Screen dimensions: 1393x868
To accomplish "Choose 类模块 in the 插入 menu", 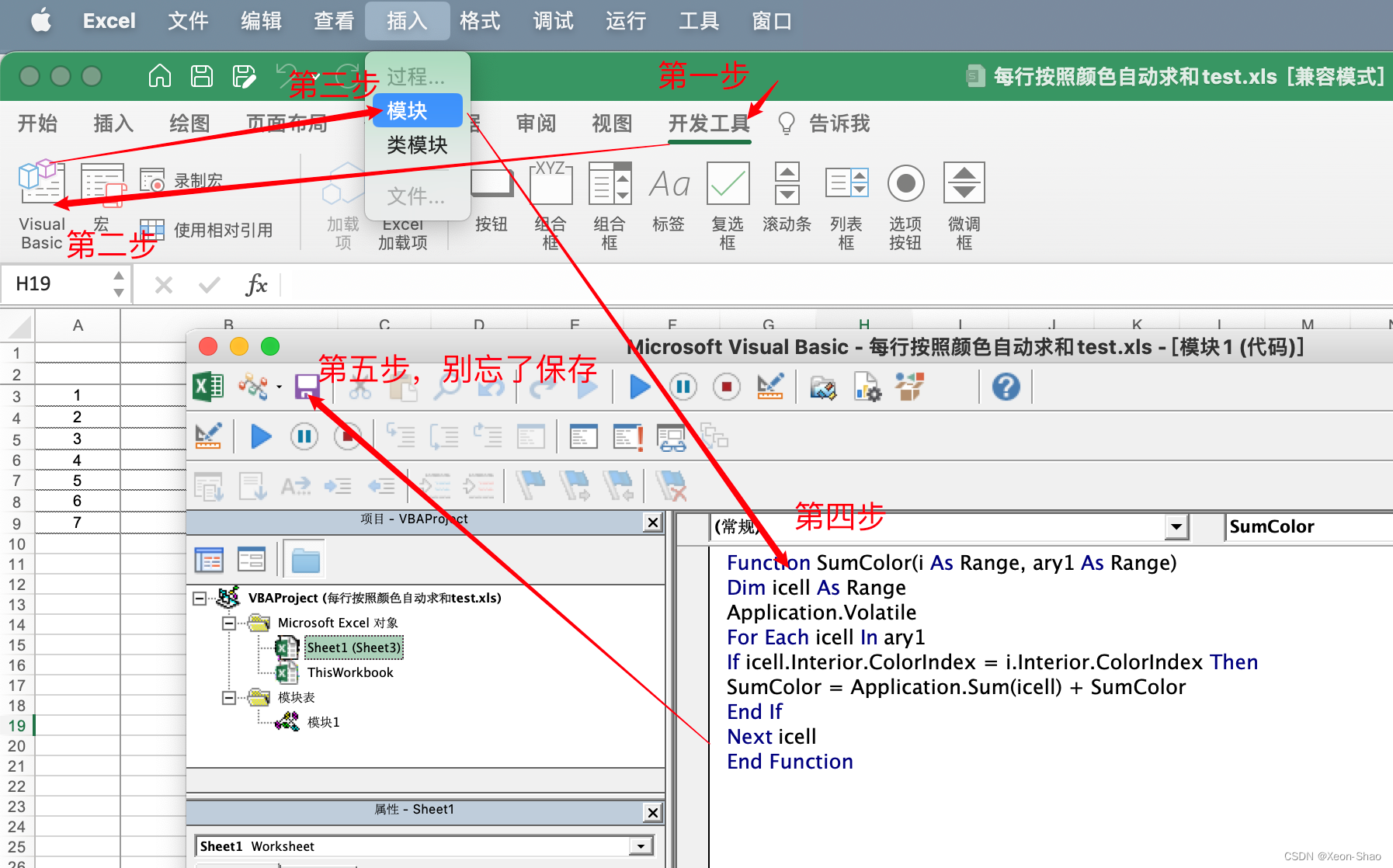I will 418,144.
